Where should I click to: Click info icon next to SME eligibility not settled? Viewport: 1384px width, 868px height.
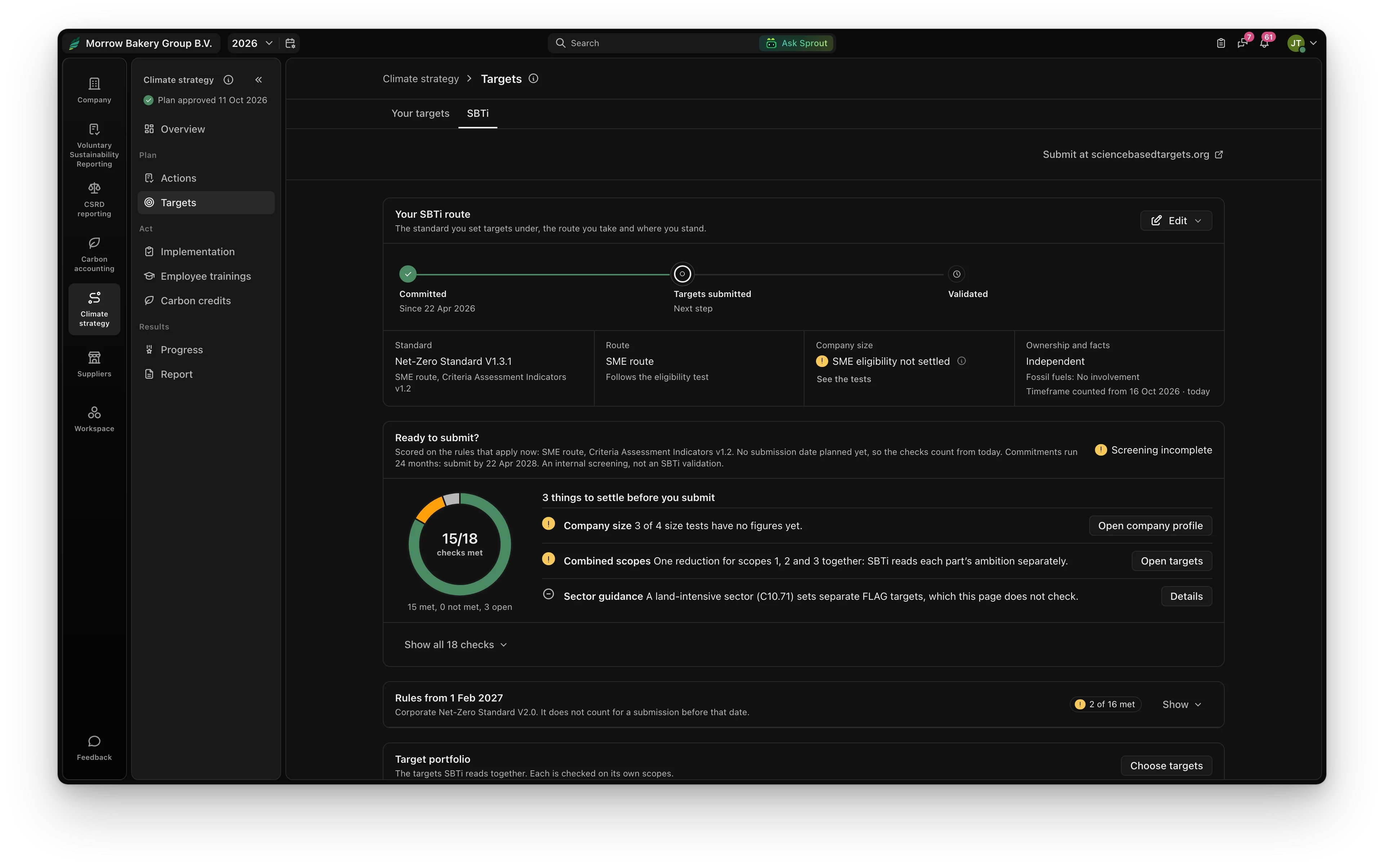tap(962, 360)
